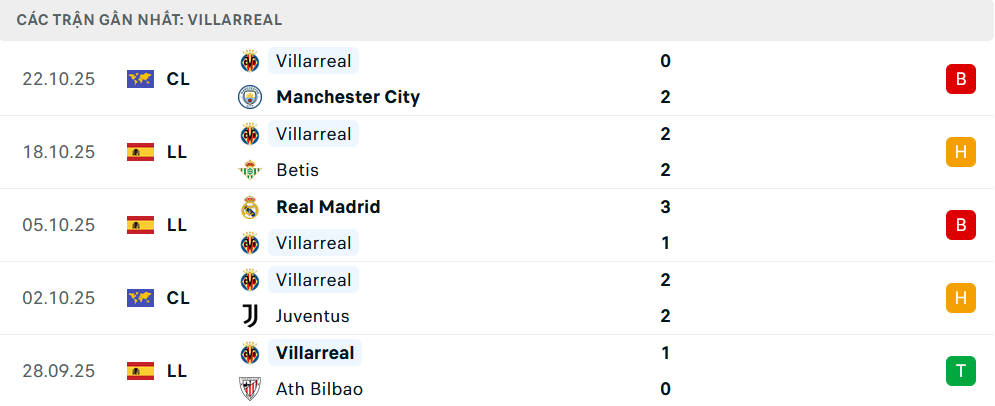This screenshot has height=406, width=995.
Task: Click the Champions League icon for 22.10.25
Action: tap(140, 79)
